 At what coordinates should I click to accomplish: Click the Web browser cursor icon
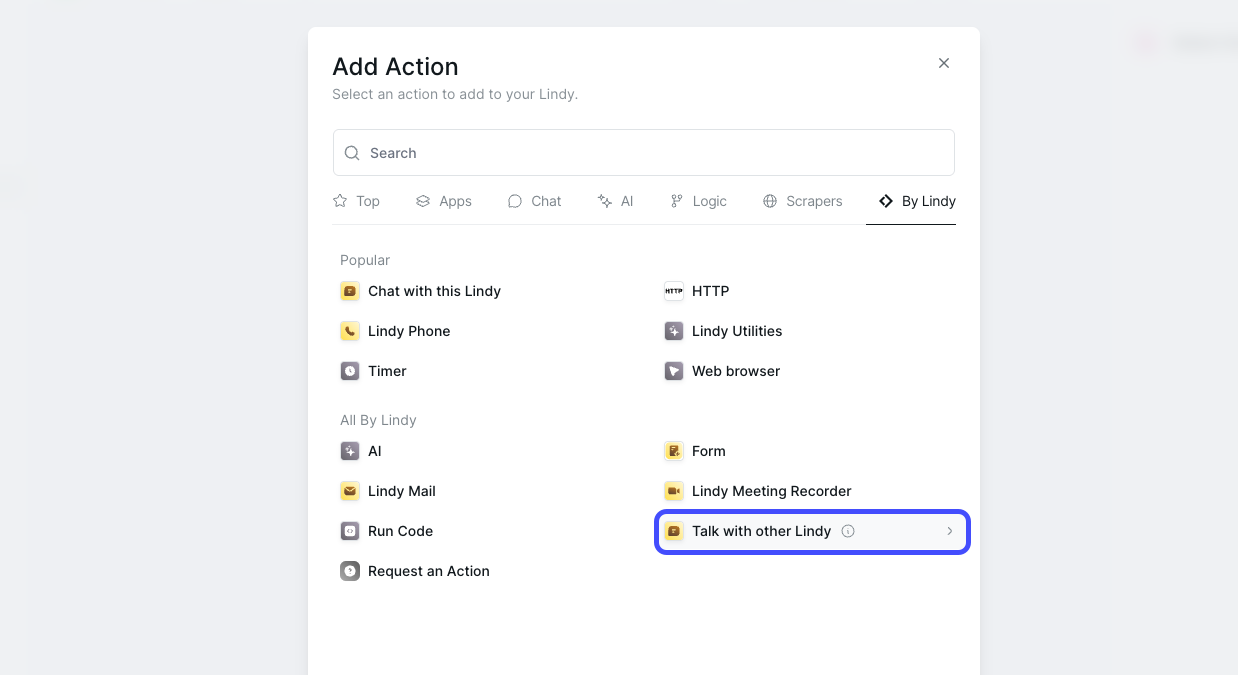[674, 371]
